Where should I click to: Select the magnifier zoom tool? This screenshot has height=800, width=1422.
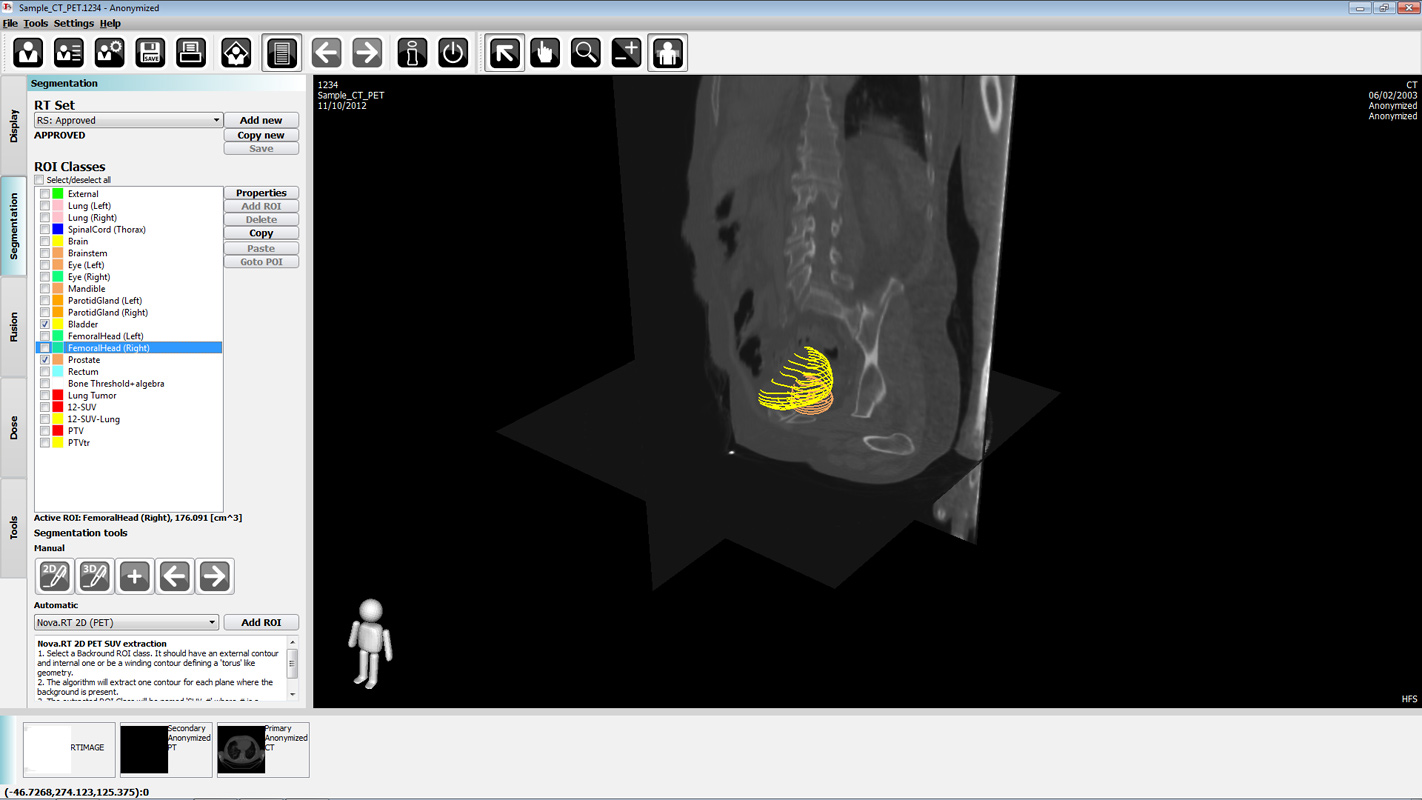click(x=586, y=52)
